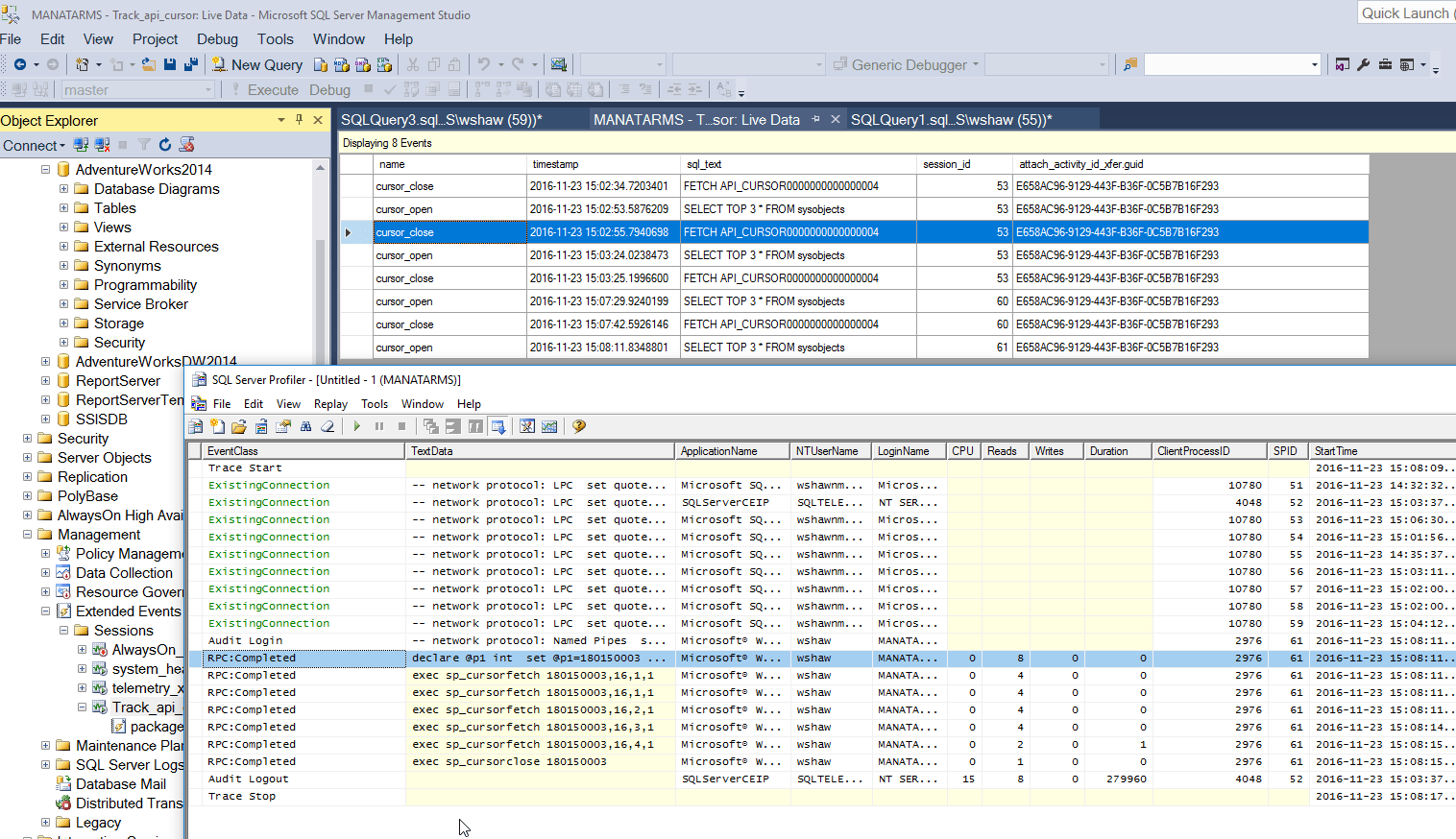Open the Replay menu in Profiler
The width and height of the screenshot is (1456, 839).
coord(330,403)
